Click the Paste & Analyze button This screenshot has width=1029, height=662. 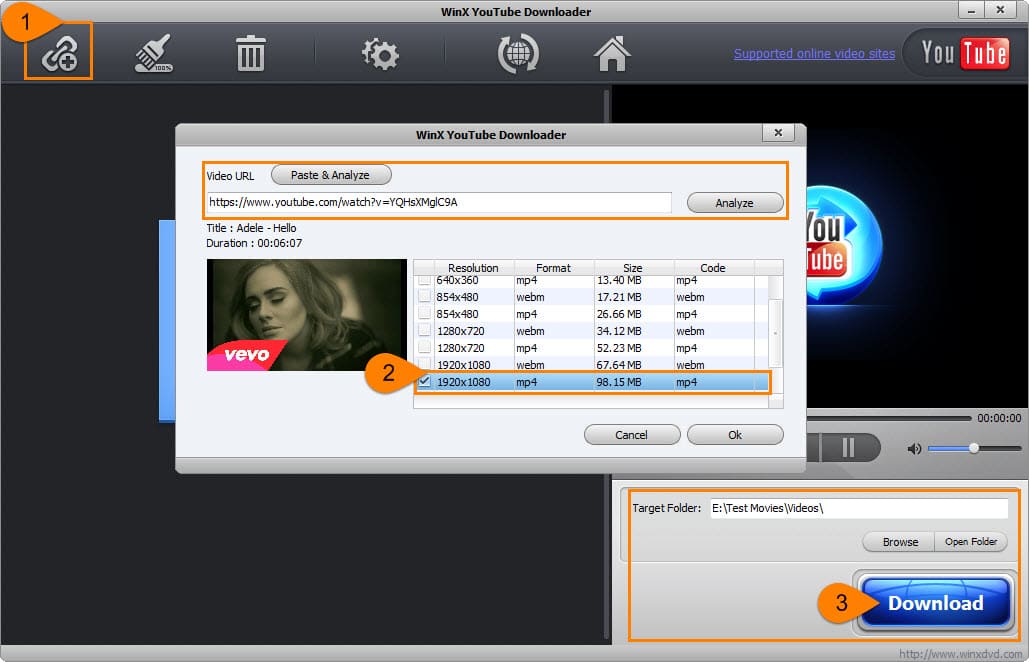[331, 175]
